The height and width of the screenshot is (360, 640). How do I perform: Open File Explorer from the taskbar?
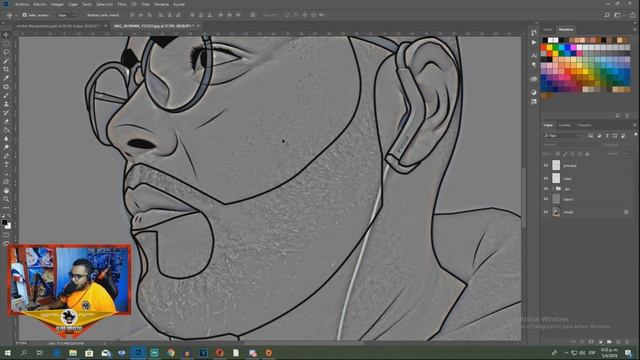click(x=73, y=353)
